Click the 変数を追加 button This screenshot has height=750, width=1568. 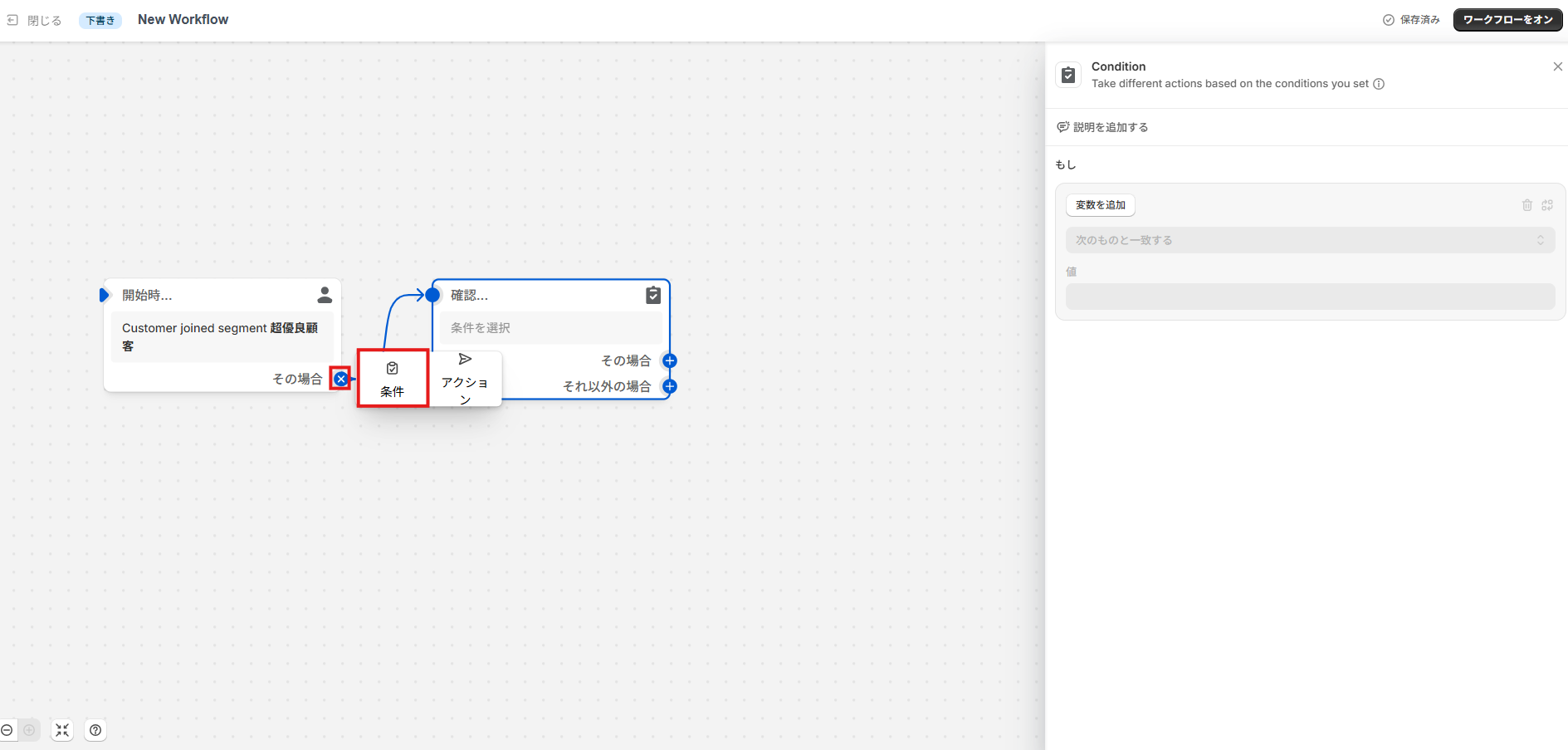[1101, 205]
